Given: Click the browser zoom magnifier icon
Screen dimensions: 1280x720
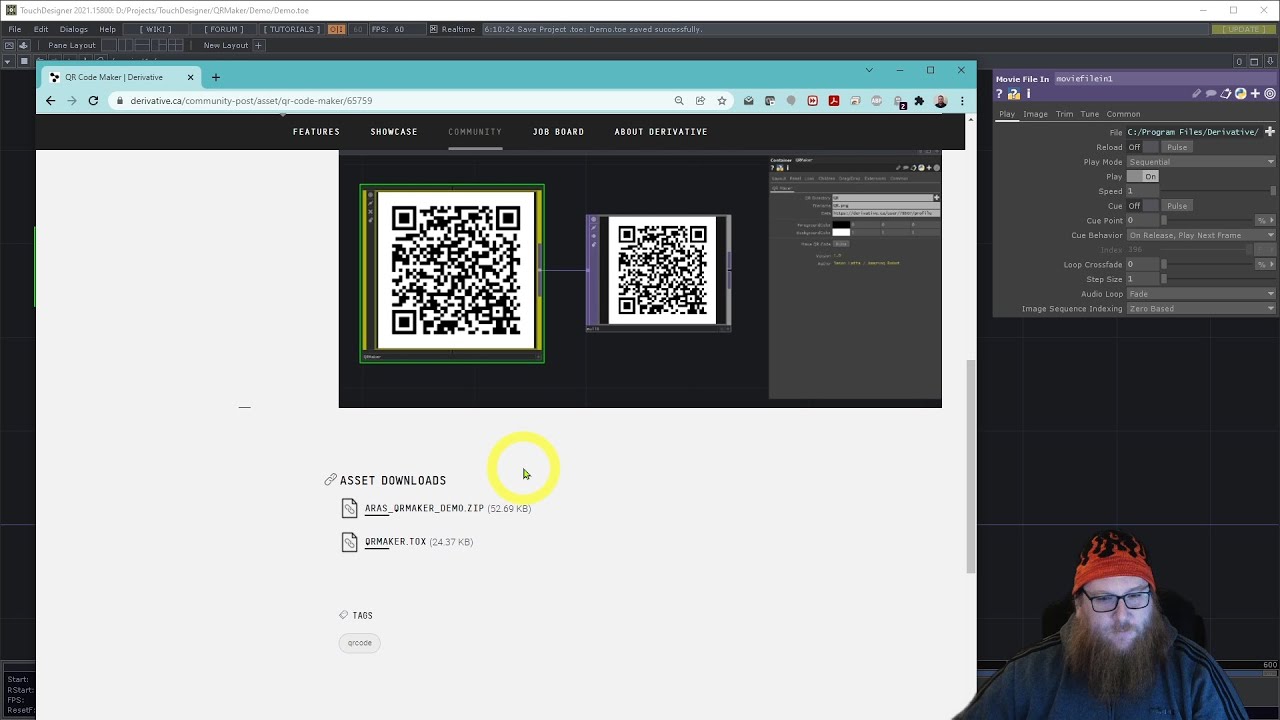Looking at the screenshot, I should click(x=679, y=101).
